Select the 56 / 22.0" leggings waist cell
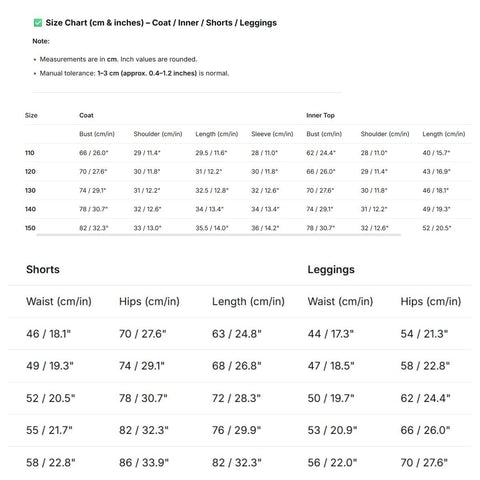 click(332, 463)
